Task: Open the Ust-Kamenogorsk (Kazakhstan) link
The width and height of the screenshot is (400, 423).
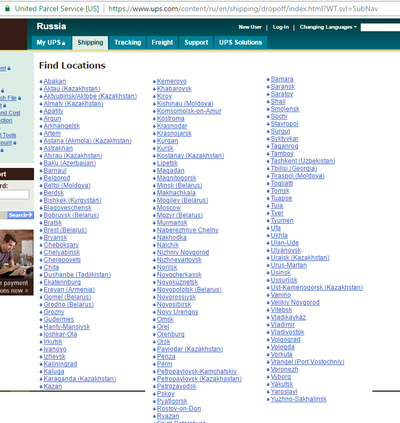Action: point(317,288)
